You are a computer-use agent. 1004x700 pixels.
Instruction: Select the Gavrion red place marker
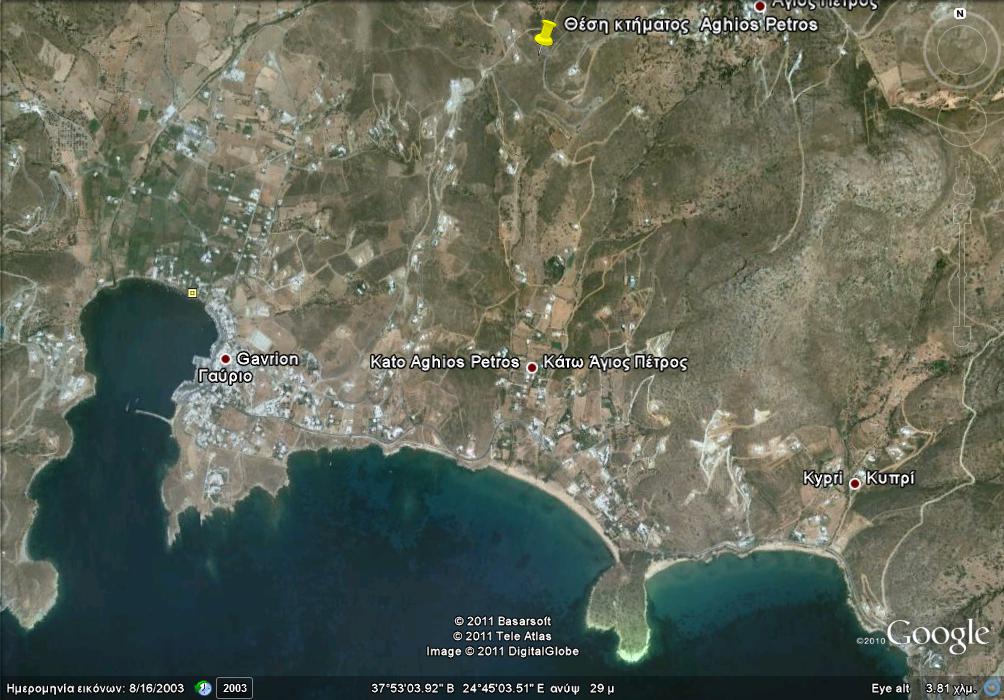point(226,359)
